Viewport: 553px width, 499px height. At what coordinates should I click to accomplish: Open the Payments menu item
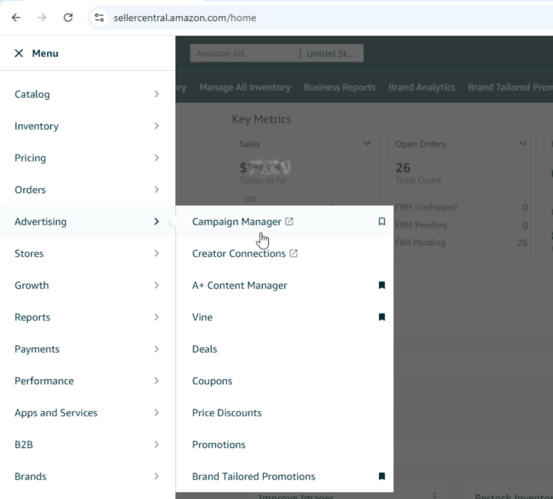click(87, 349)
